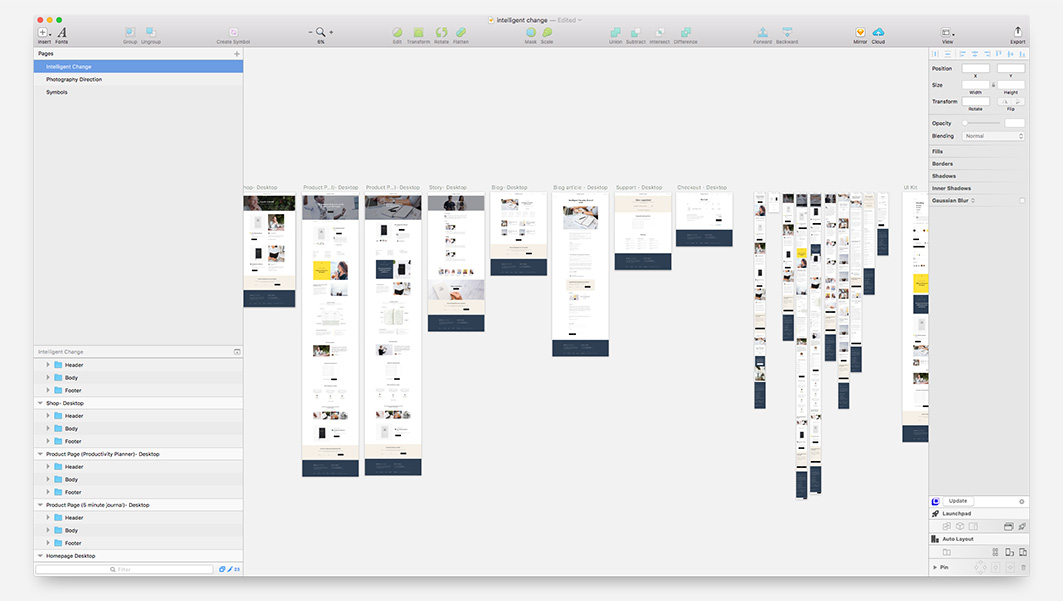Apply the Intersect boolean operation
The image size is (1063, 601).
pos(660,32)
